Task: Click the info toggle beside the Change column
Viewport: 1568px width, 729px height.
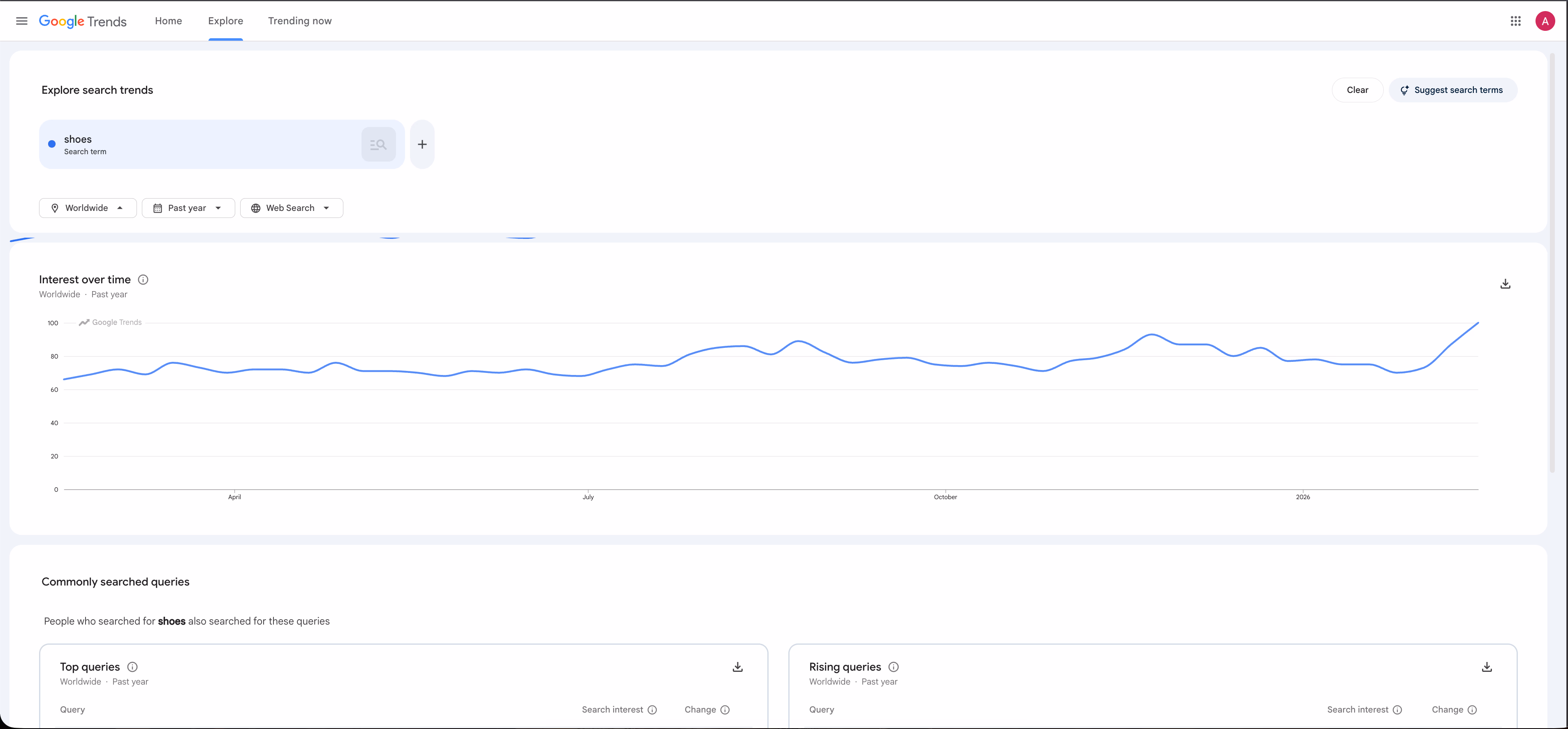Action: 724,710
